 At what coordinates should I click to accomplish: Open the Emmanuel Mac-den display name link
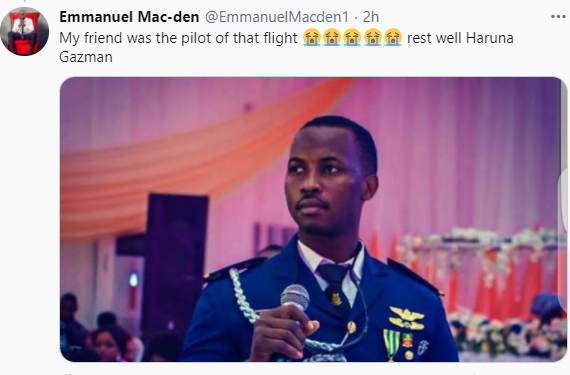(129, 17)
